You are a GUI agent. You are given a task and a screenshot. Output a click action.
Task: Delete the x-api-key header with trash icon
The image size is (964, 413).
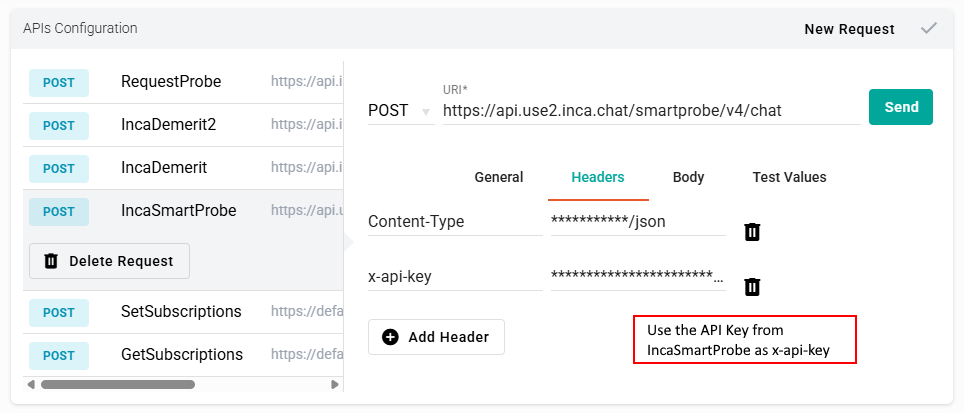click(x=753, y=287)
